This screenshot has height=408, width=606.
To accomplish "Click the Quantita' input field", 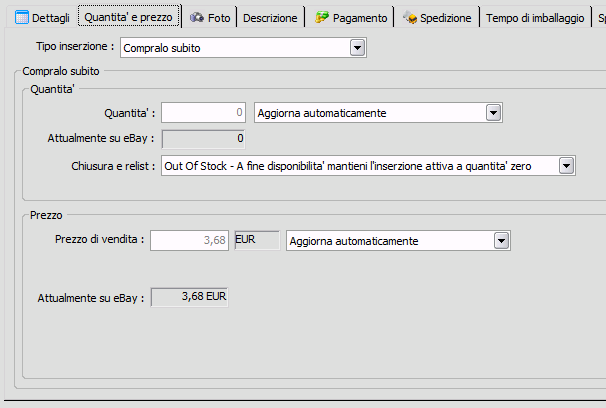I will [203, 112].
